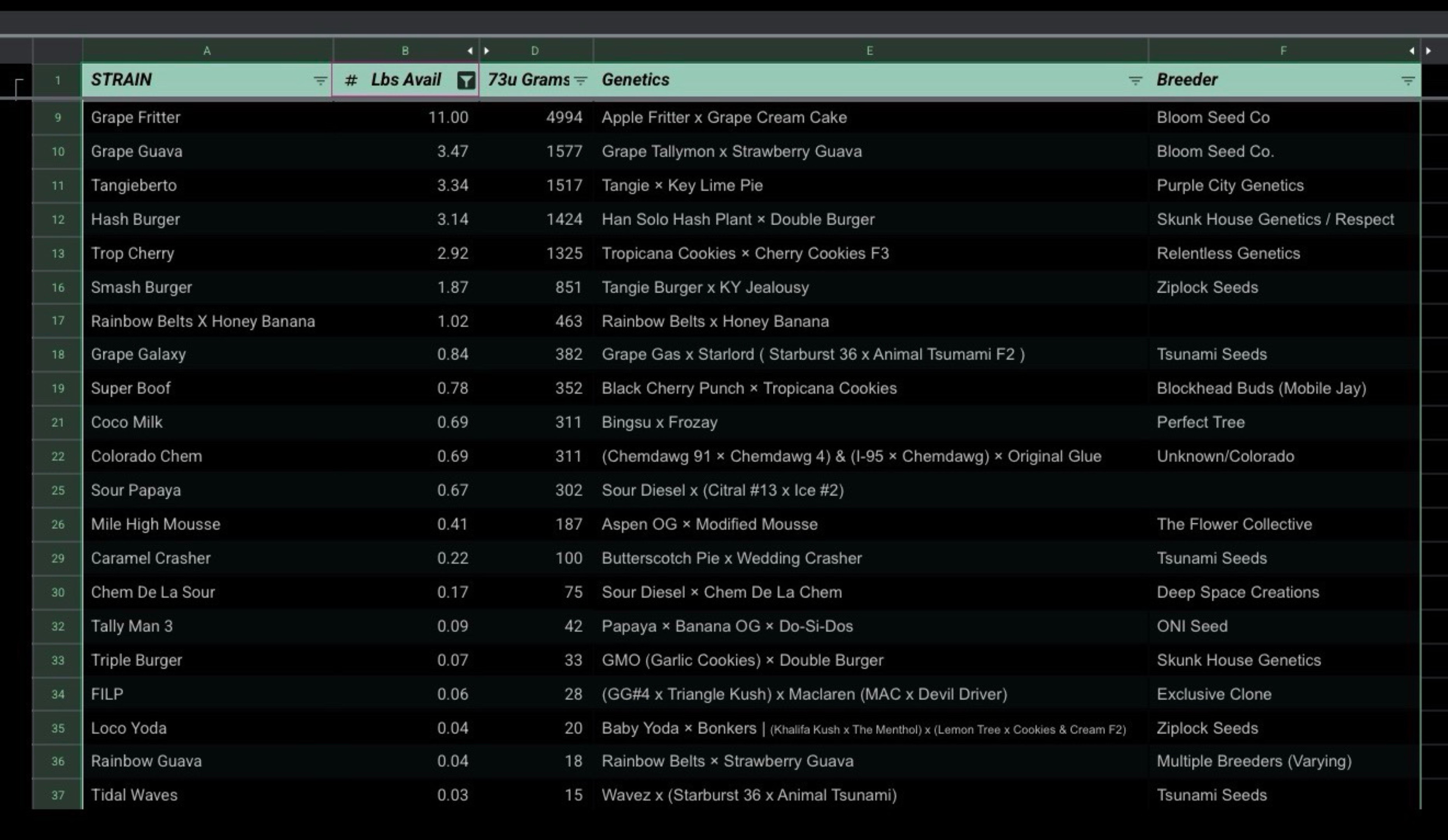Select the Sour Papaya cell
The height and width of the screenshot is (840, 1448).
pos(207,490)
